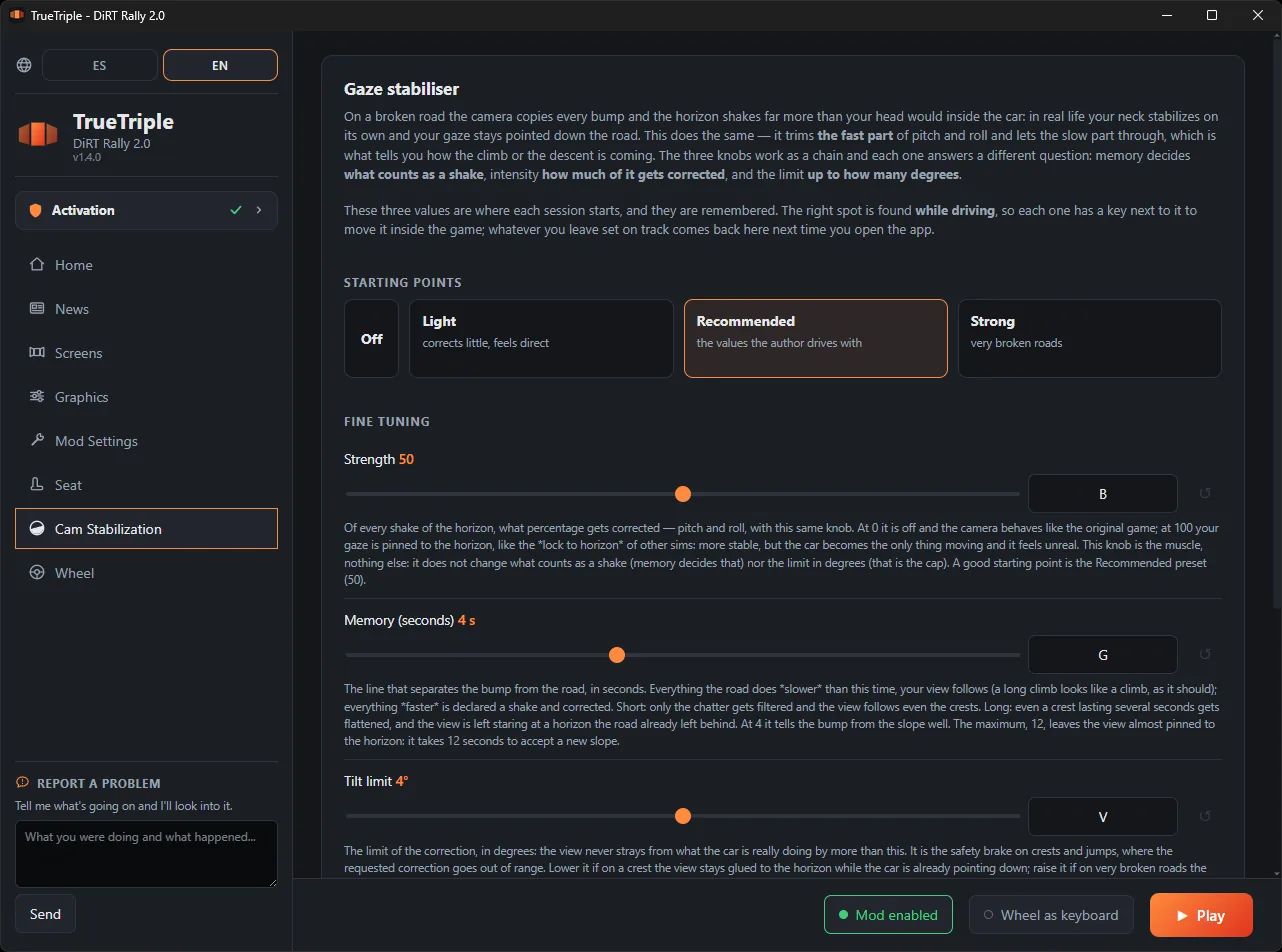Click the Mod Settings wrench icon
This screenshot has height=952, width=1282.
coord(37,441)
